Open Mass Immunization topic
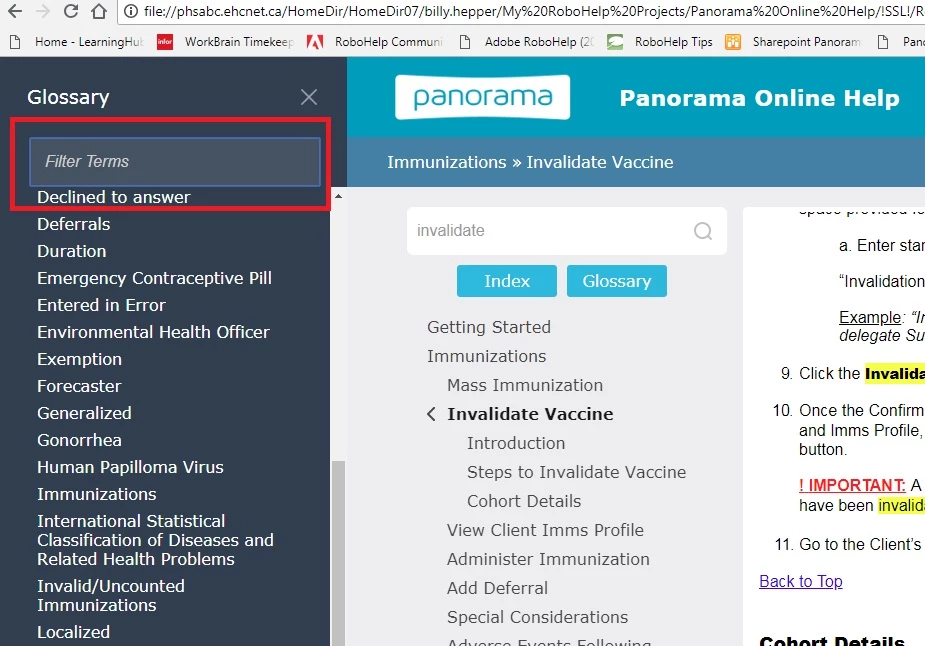Image resolution: width=925 pixels, height=646 pixels. coord(525,385)
